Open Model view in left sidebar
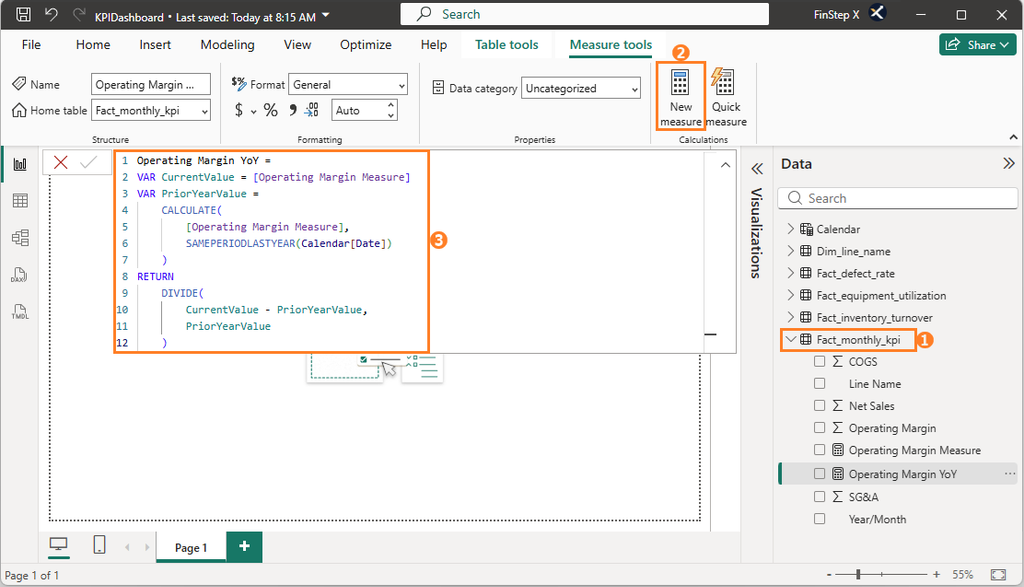 [x=20, y=238]
